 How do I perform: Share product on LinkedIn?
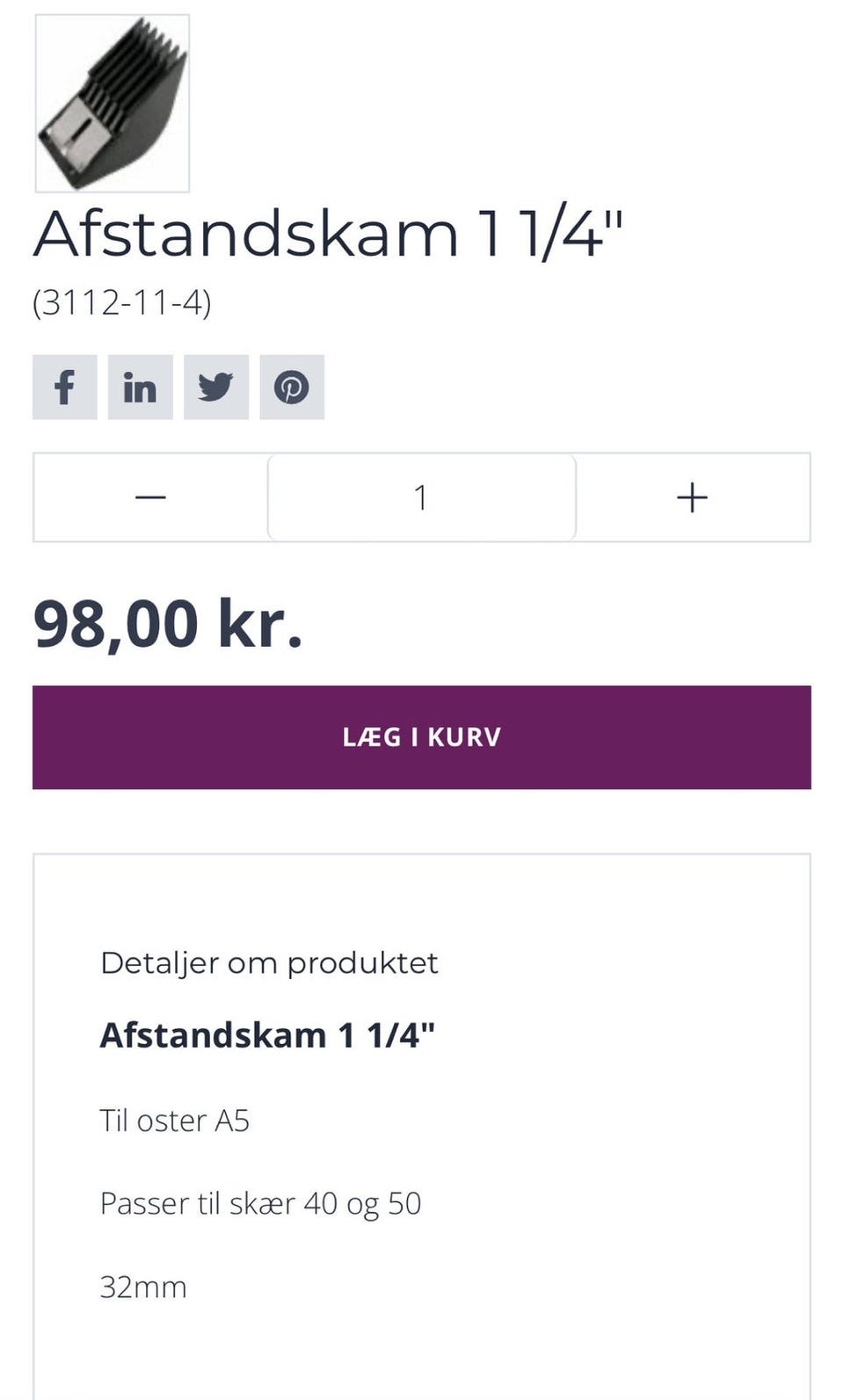(140, 388)
